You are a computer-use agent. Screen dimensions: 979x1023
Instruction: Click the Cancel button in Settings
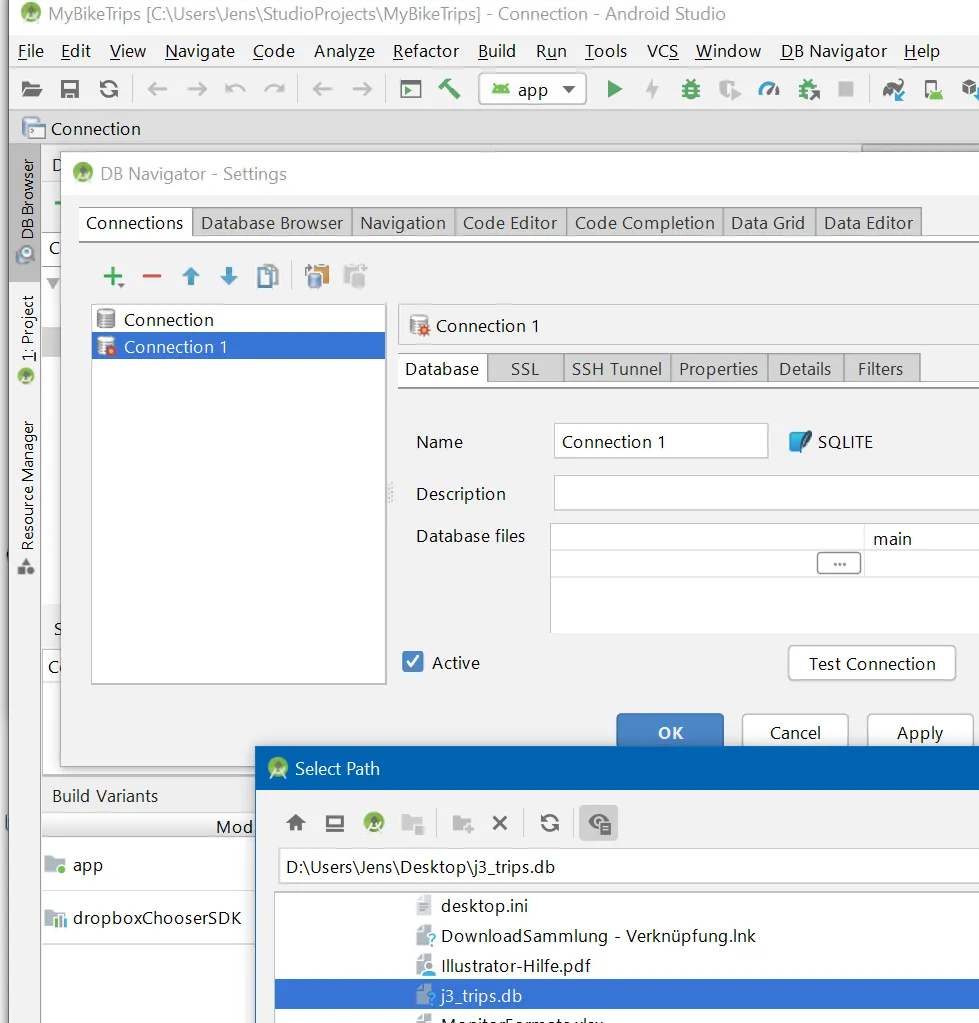pyautogui.click(x=795, y=732)
